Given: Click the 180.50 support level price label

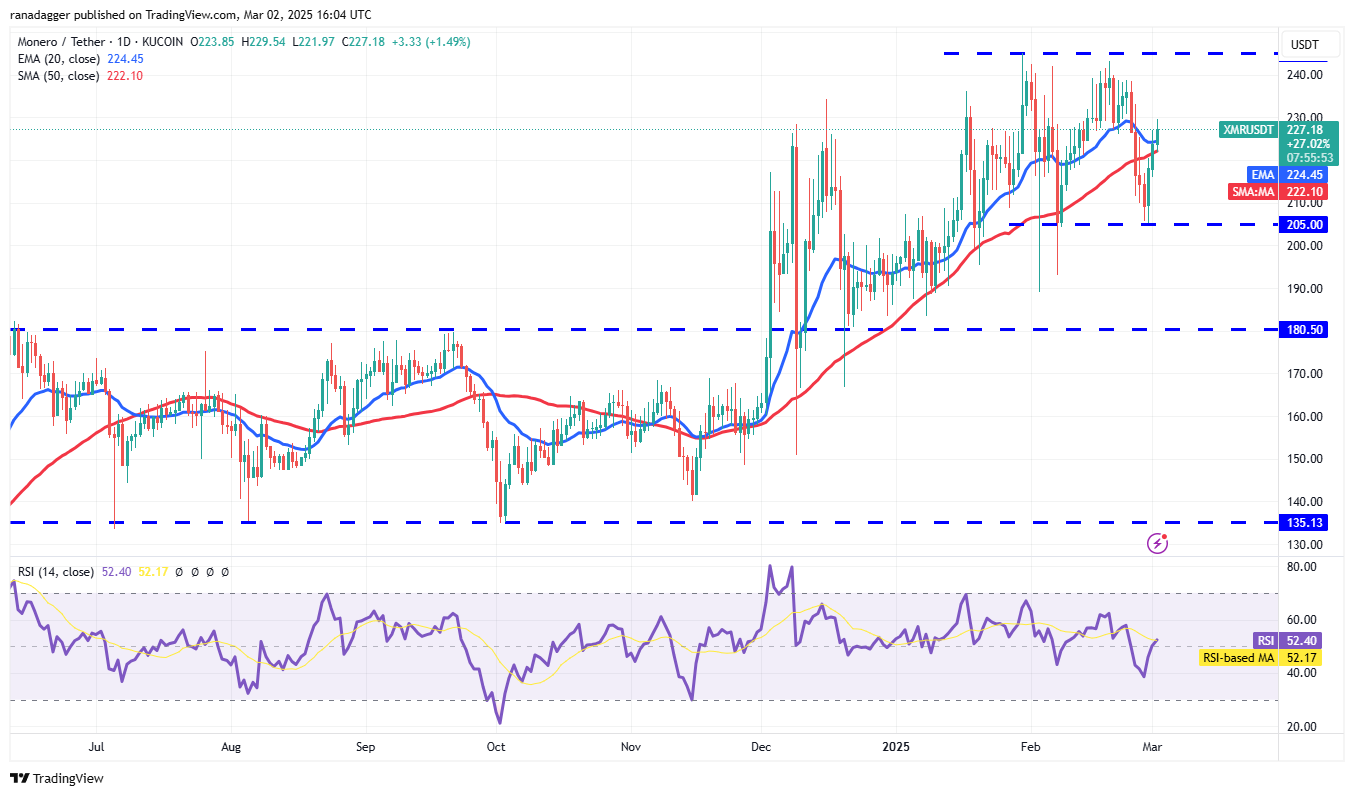Looking at the screenshot, I should click(1301, 328).
